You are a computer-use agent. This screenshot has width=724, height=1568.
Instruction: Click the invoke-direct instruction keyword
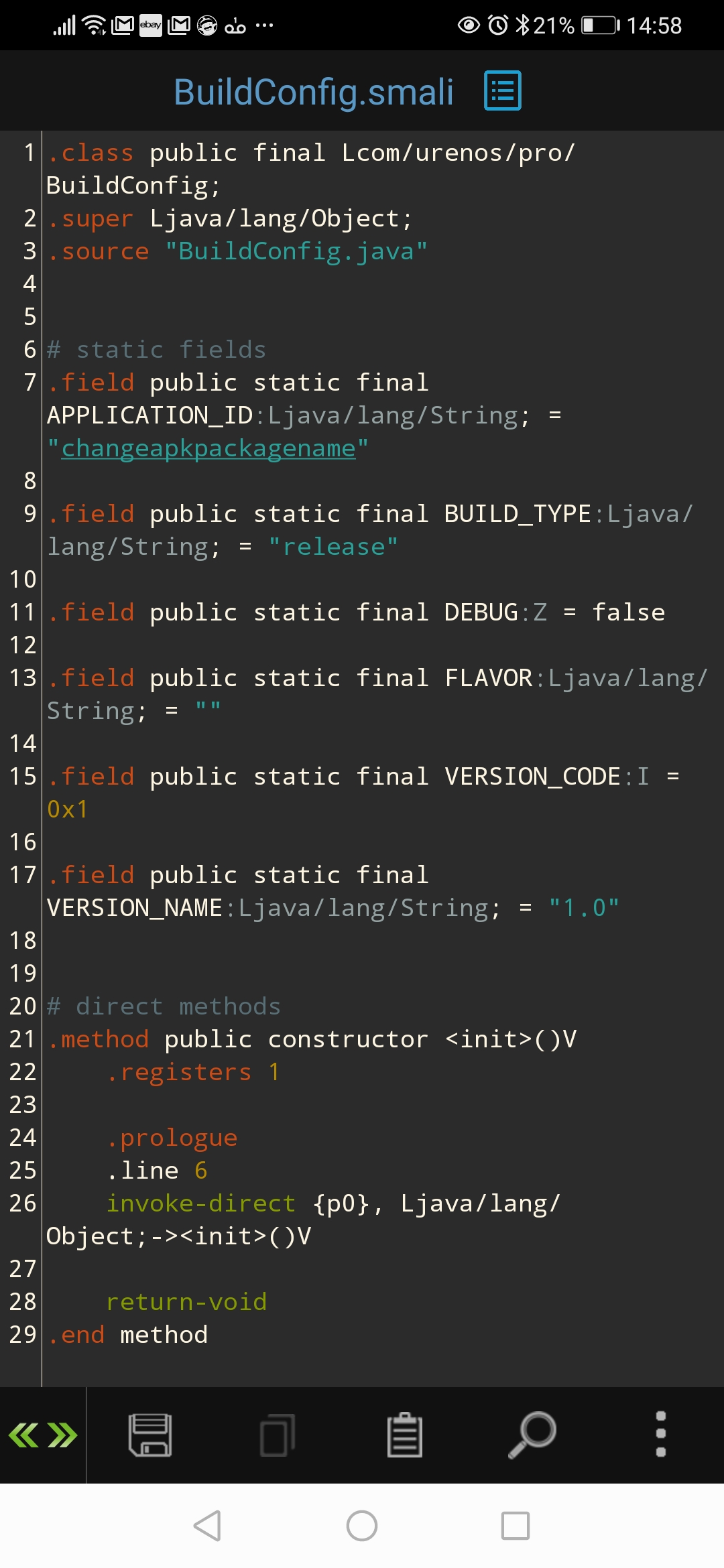(201, 1203)
